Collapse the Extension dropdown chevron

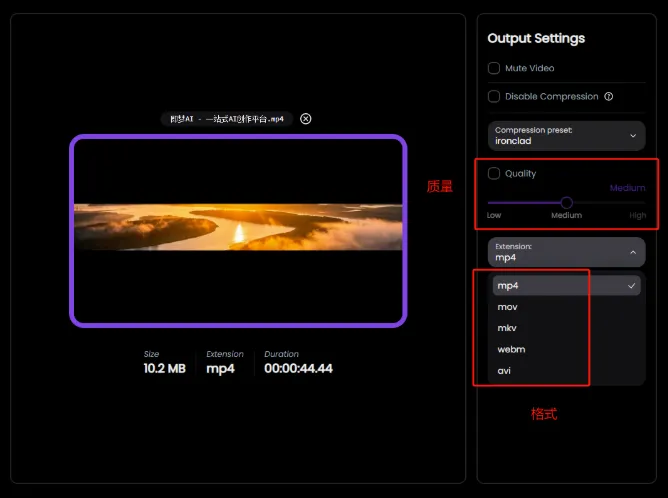pos(633,252)
